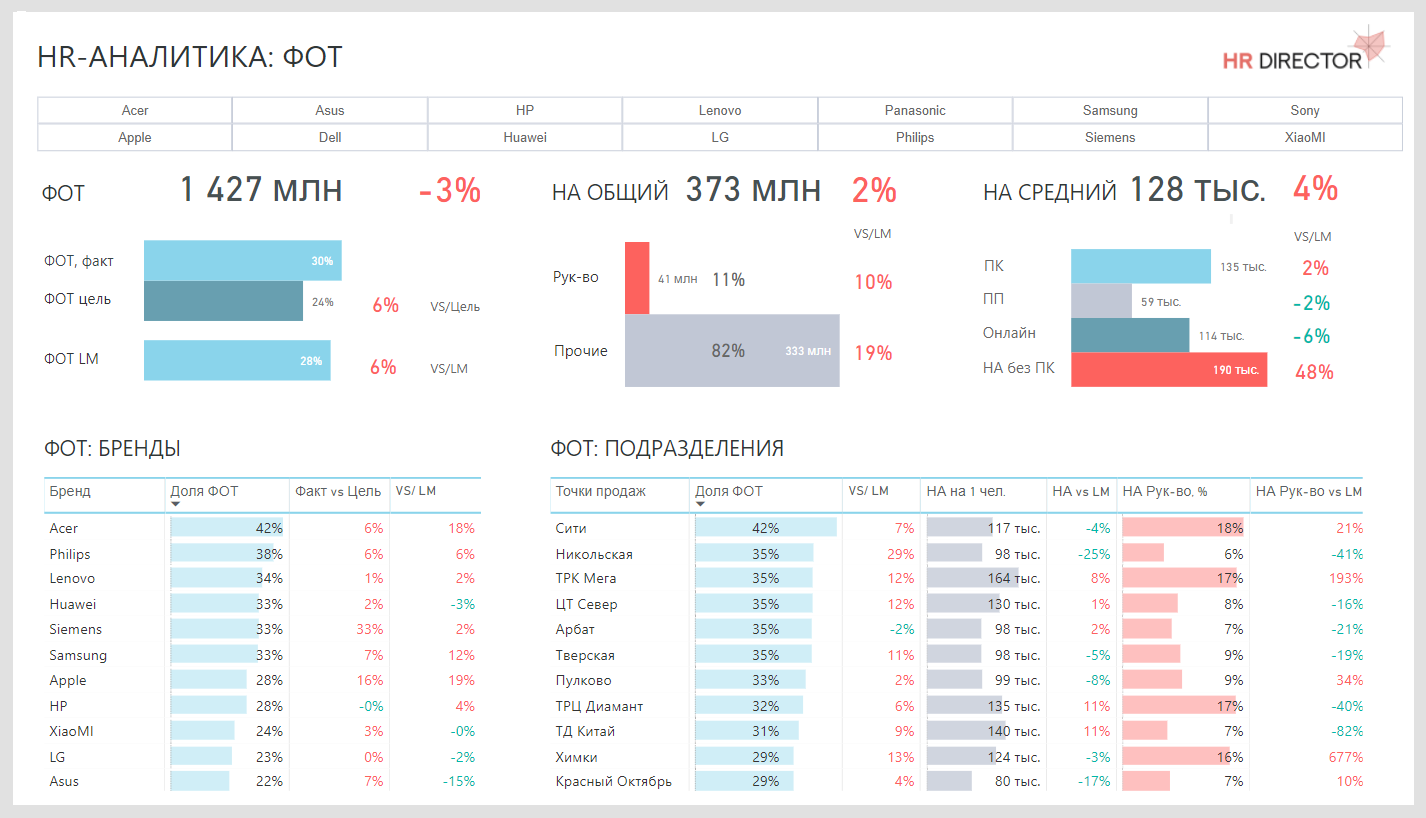This screenshot has height=818, width=1426.
Task: Choose Lenovo in the brand slicer
Action: (x=720, y=110)
